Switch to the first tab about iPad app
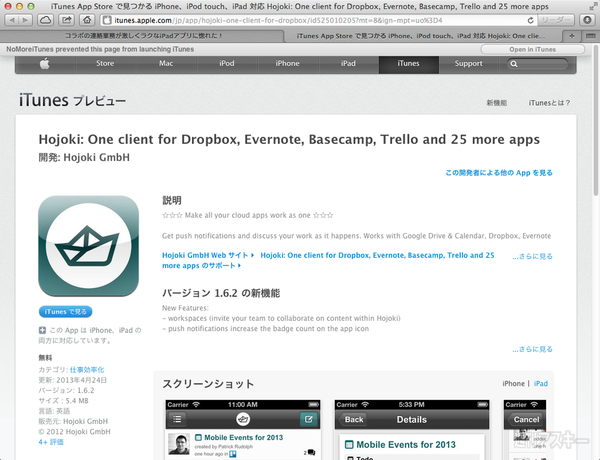The width and height of the screenshot is (600, 460). (x=143, y=36)
